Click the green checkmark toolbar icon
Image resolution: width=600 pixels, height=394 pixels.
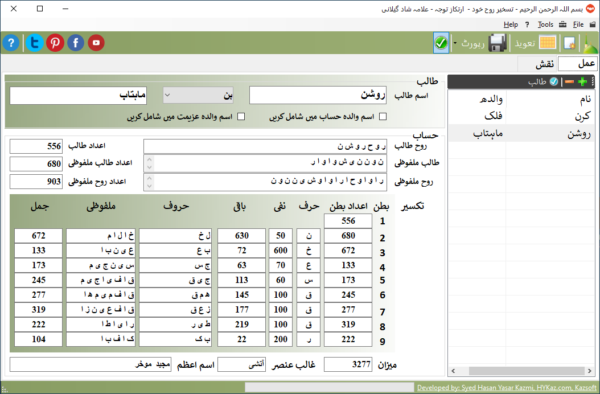point(441,42)
